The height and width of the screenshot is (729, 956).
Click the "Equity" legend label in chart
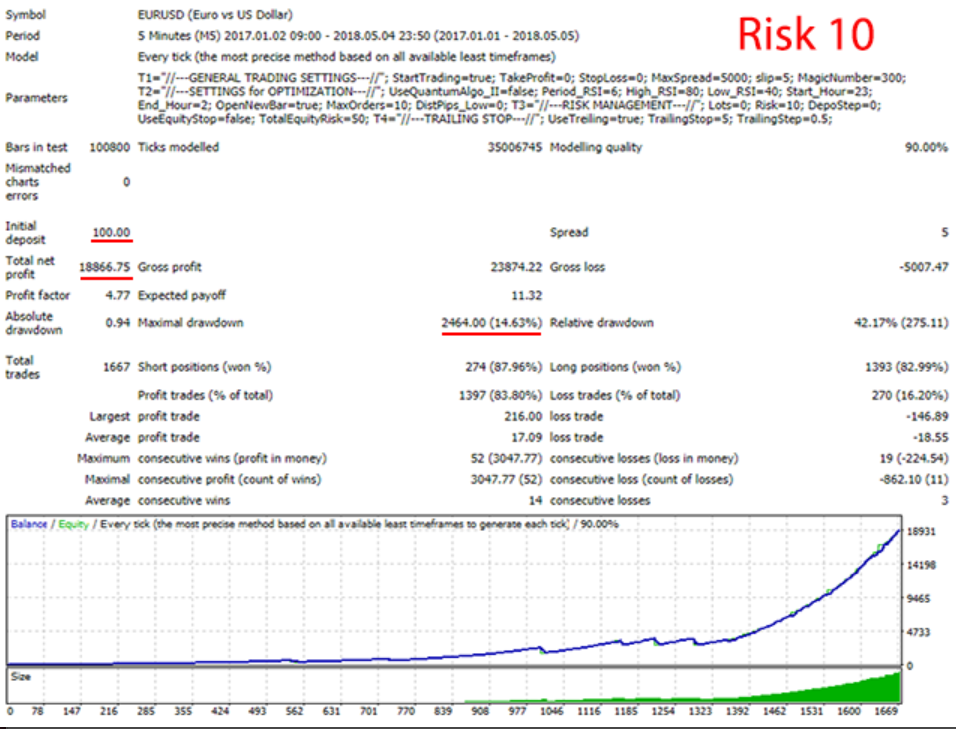[71, 524]
